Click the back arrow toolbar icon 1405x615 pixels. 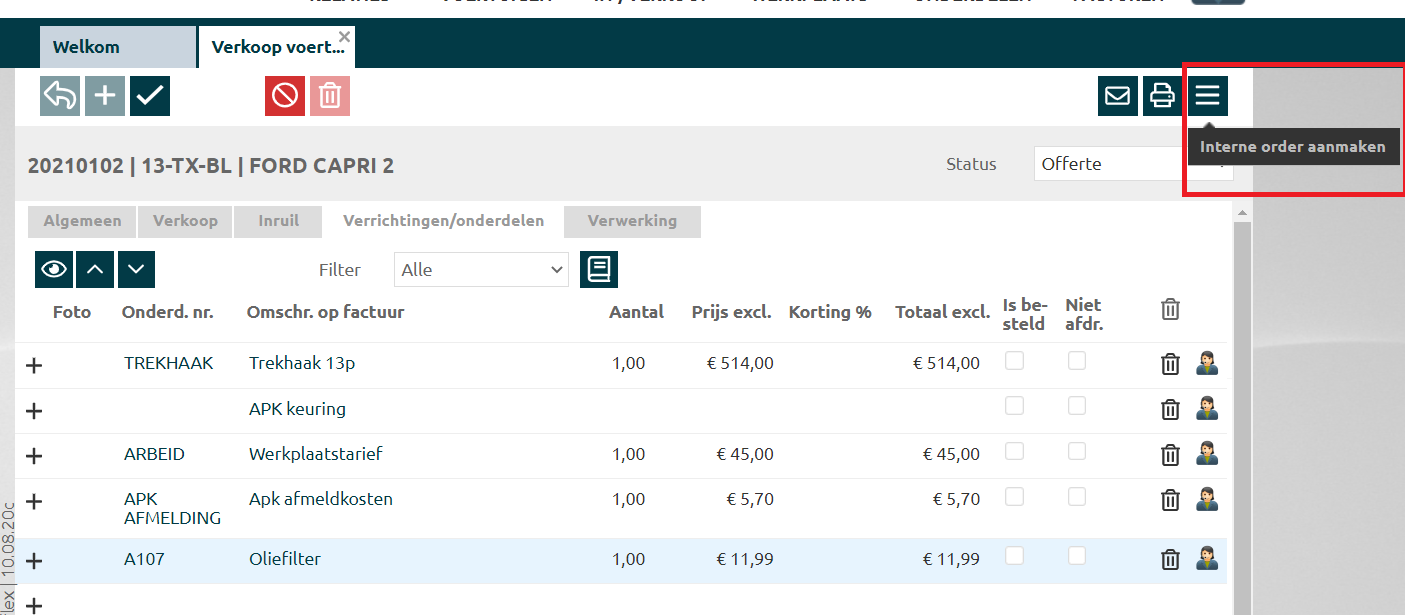60,96
